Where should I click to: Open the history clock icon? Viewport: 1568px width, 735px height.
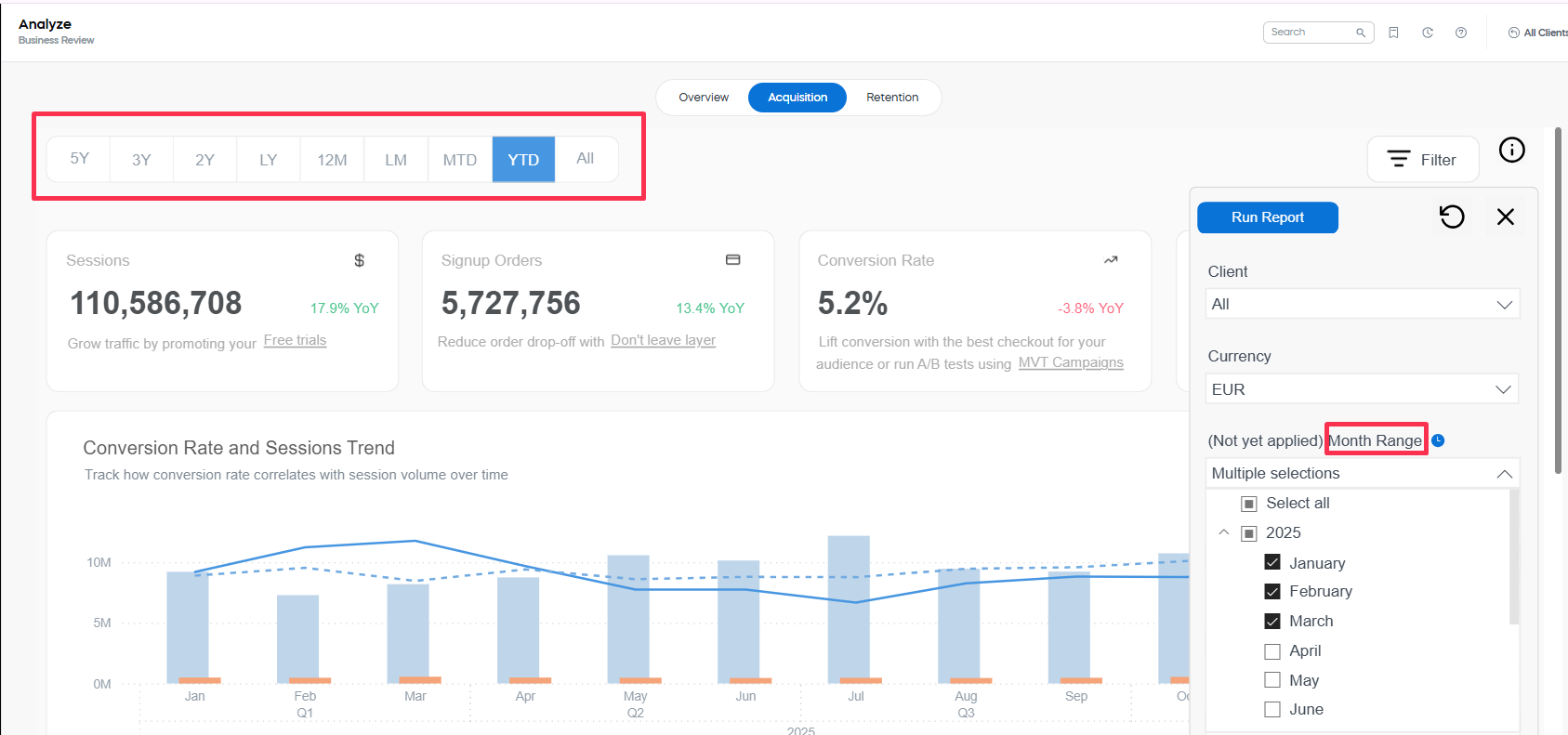[1428, 33]
